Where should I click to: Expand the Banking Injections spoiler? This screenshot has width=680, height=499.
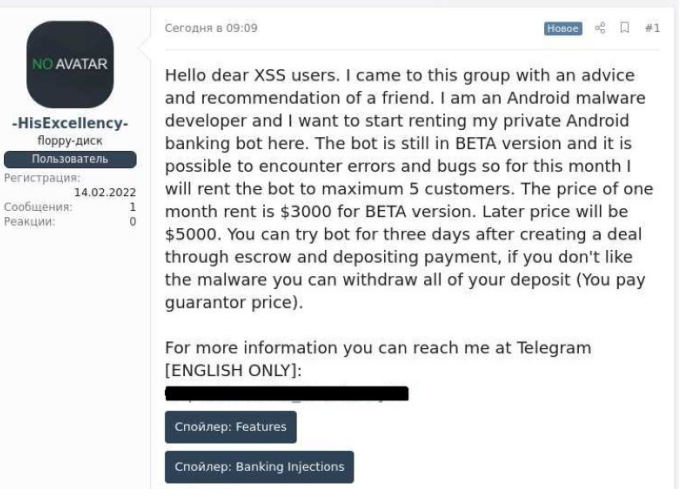(259, 466)
